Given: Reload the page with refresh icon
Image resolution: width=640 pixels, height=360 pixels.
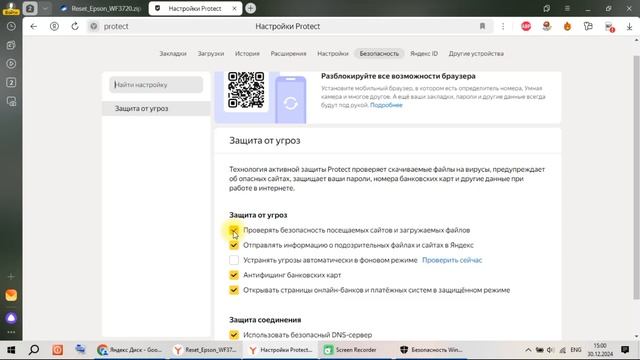Looking at the screenshot, I should [x=75, y=27].
